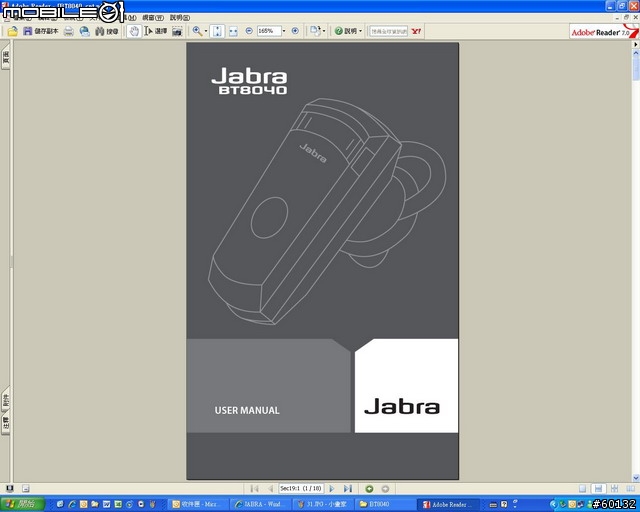Click the vertical scrollbar down arrow
This screenshot has width=640, height=512.
(636, 477)
